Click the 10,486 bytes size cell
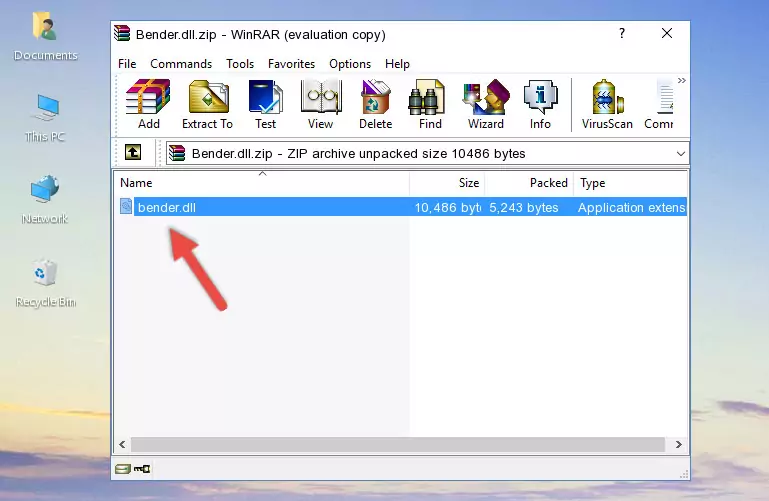 [x=448, y=207]
